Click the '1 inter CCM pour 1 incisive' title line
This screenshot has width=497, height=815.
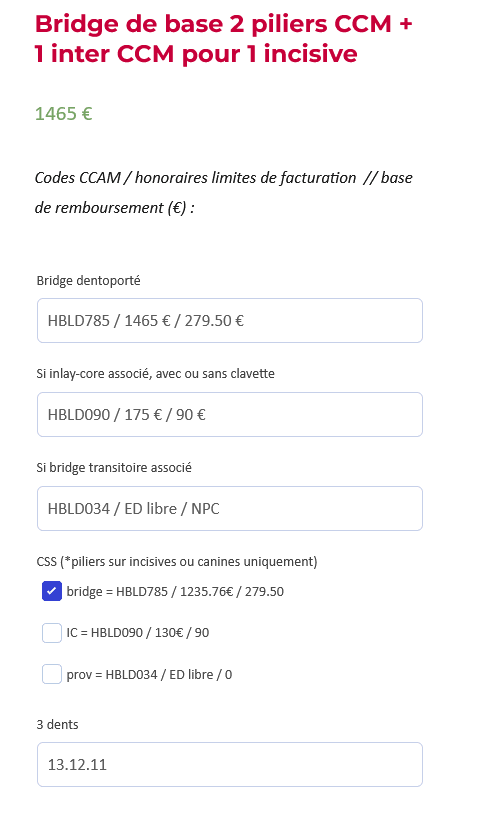pyautogui.click(x=196, y=54)
